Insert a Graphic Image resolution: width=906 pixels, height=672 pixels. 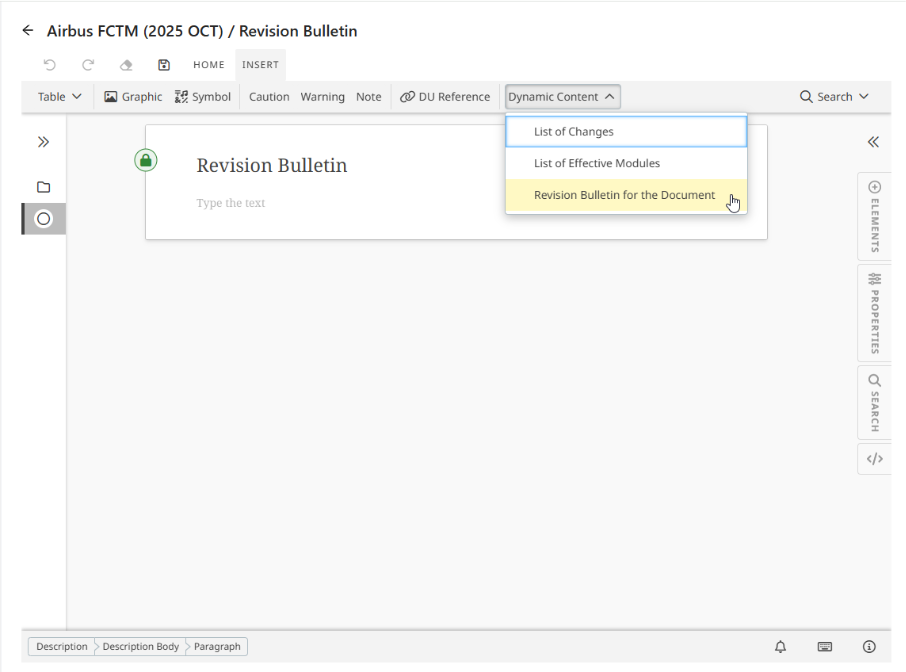click(x=133, y=96)
